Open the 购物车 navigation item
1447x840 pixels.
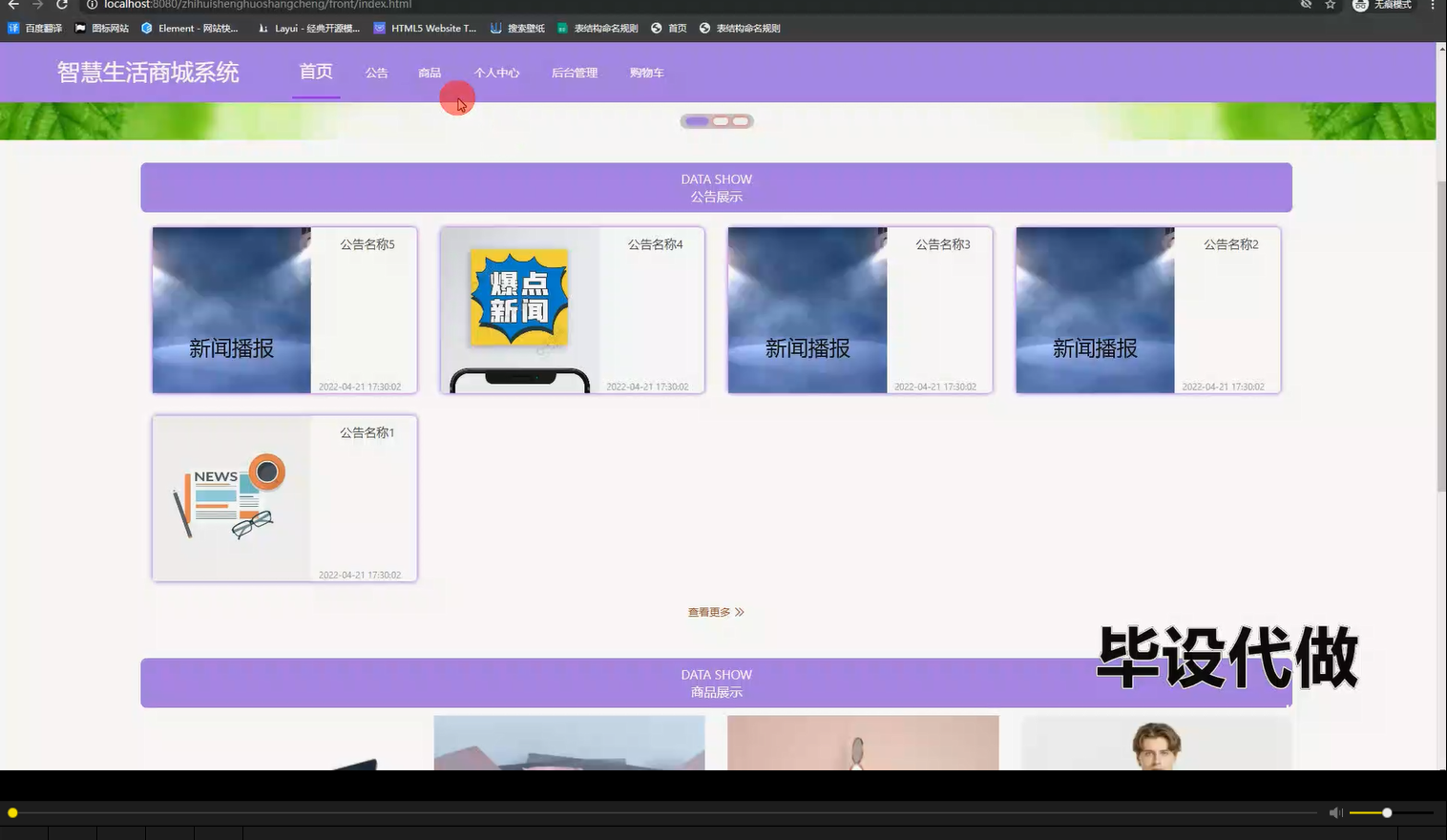click(646, 73)
